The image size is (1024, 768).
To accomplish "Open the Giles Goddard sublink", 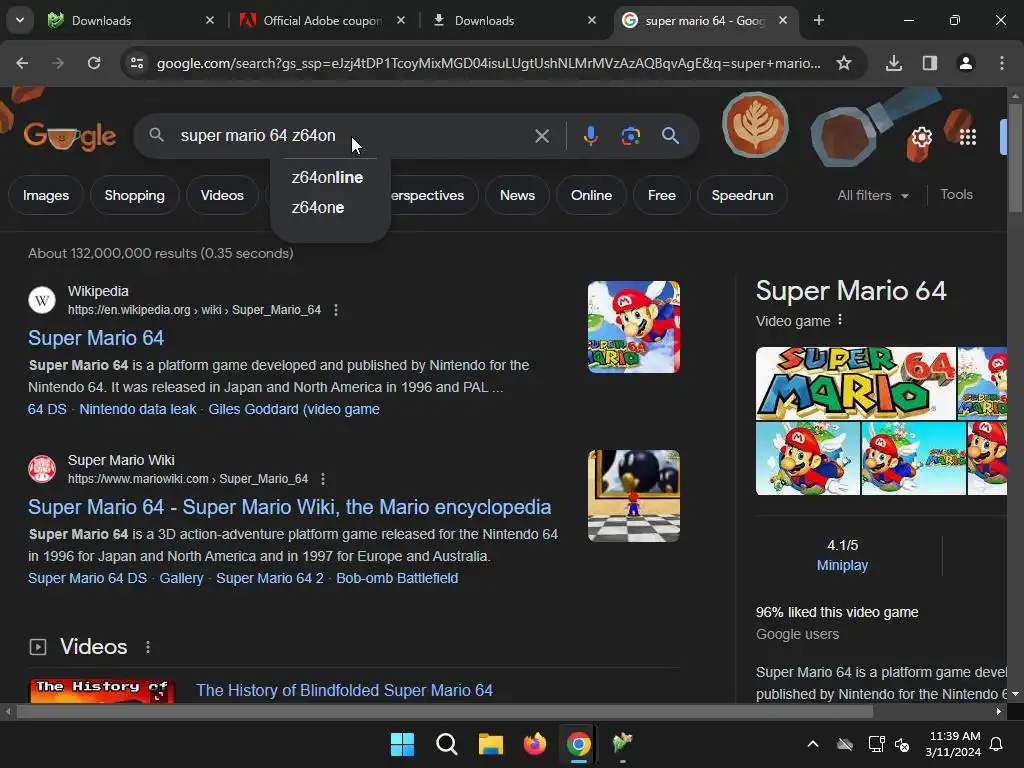I will (x=294, y=409).
